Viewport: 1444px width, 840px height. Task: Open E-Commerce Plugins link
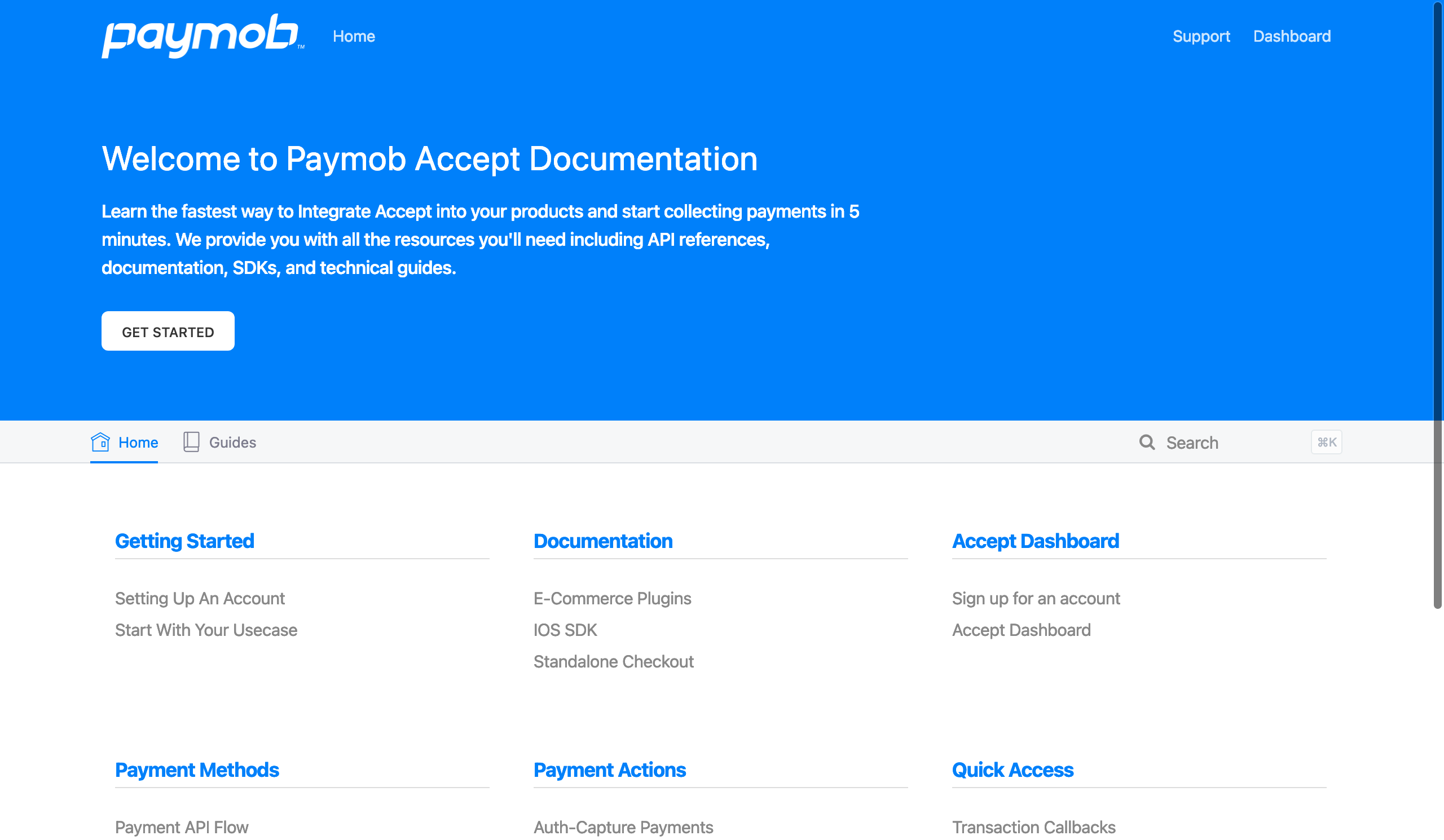tap(612, 598)
